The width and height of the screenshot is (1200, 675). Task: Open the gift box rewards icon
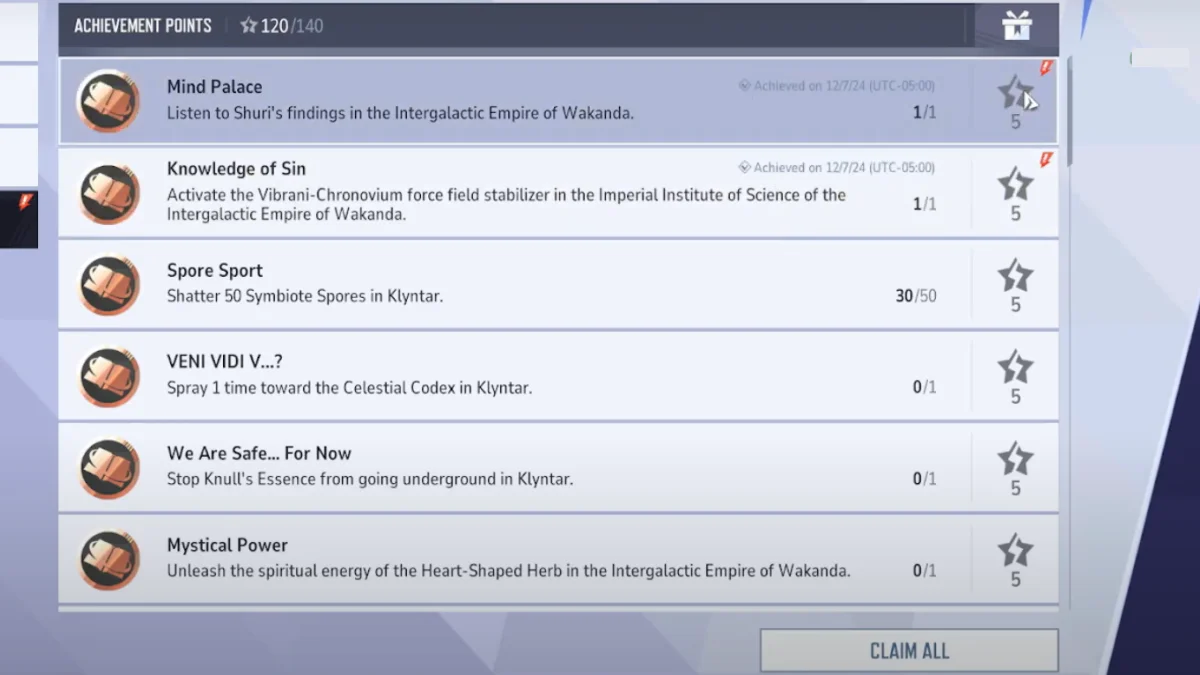pos(1017,26)
